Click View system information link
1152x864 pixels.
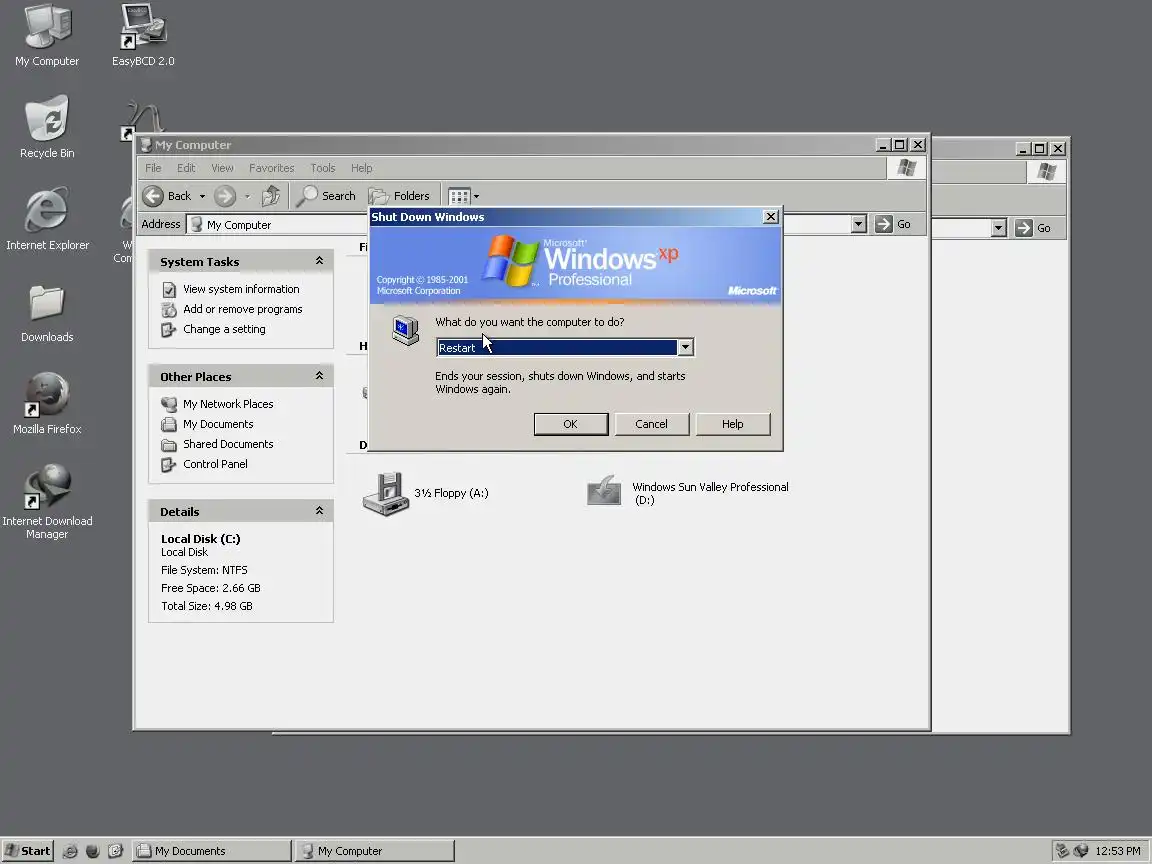(x=241, y=289)
